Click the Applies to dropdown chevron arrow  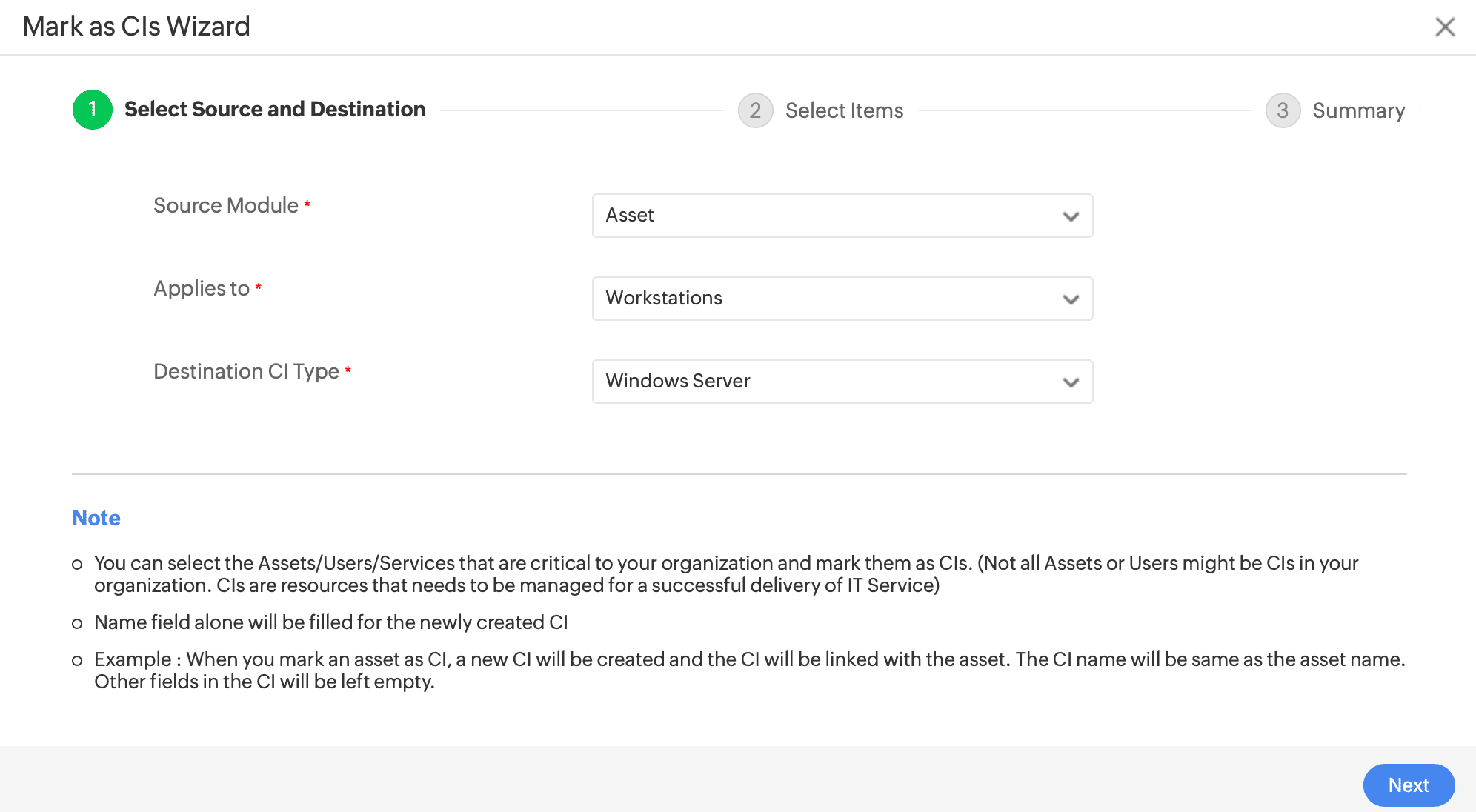tap(1070, 299)
